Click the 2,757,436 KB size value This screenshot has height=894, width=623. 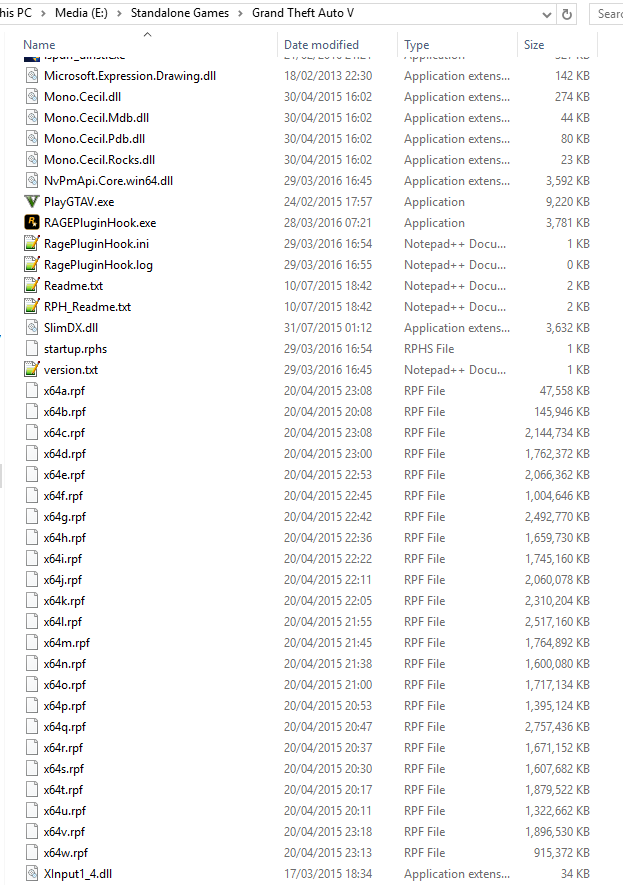(557, 726)
